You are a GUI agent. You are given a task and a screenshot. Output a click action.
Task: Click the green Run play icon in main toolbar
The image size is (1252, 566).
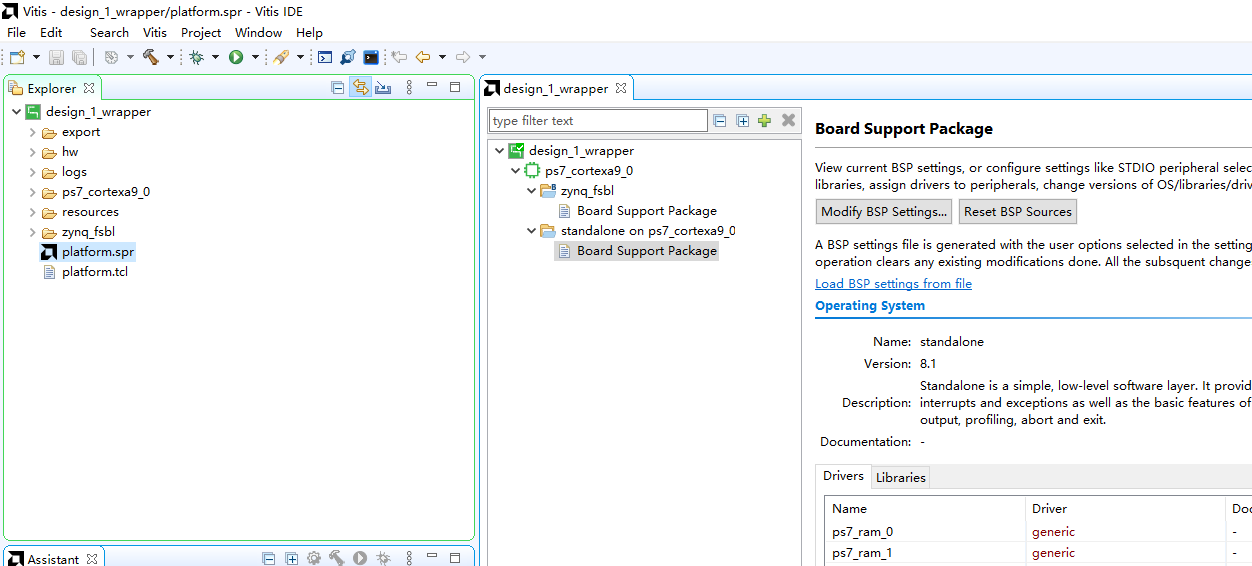[236, 57]
